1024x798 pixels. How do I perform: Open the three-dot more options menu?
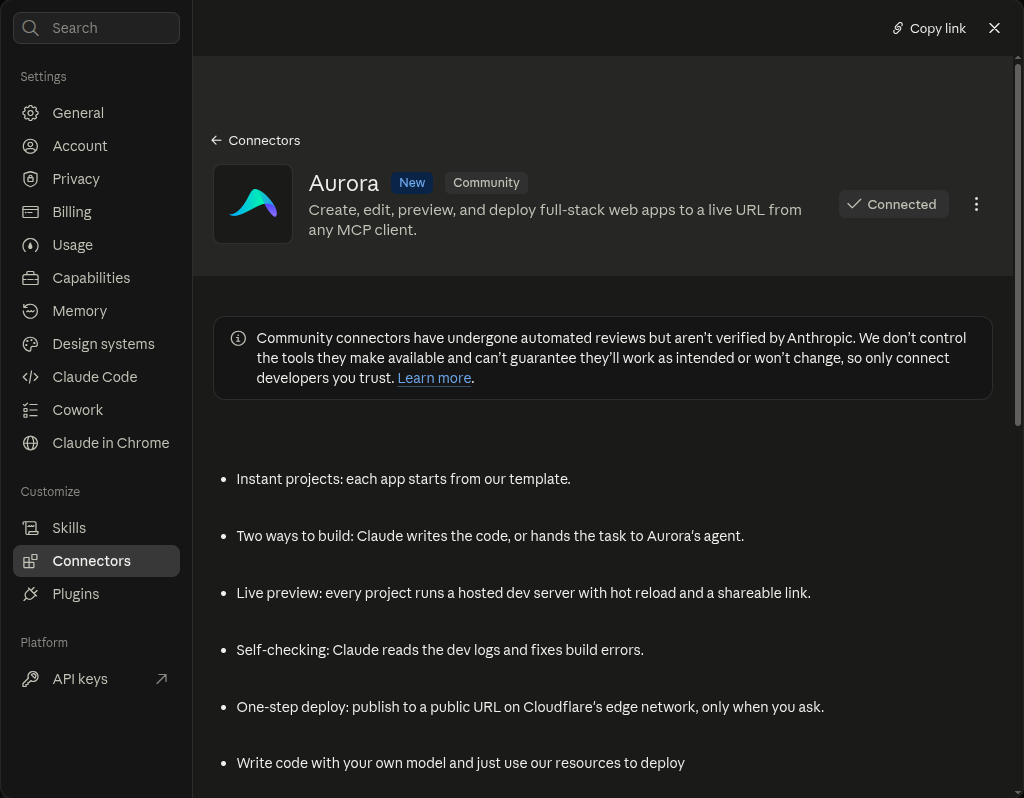click(x=976, y=204)
